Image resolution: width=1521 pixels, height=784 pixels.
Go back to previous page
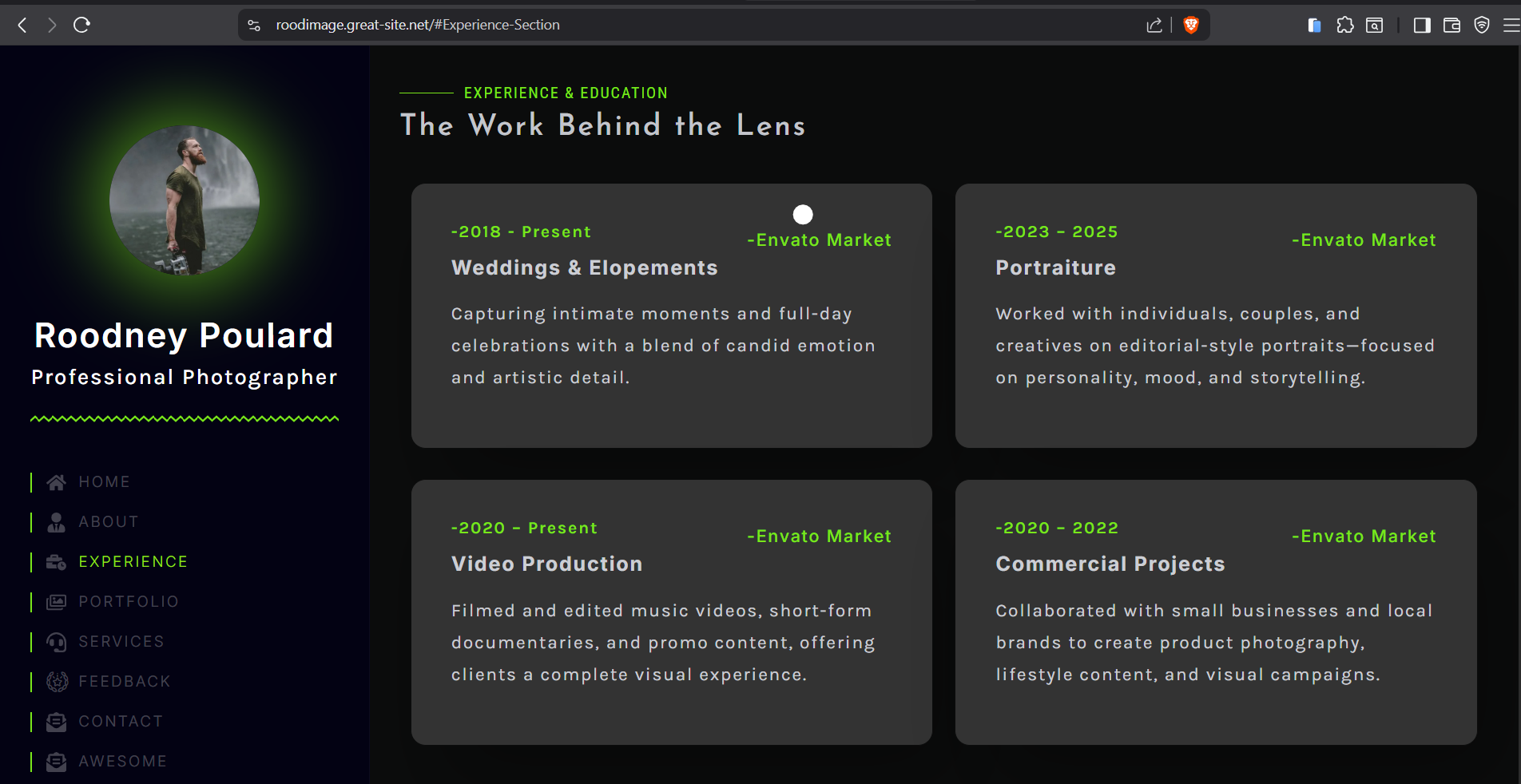pos(22,26)
